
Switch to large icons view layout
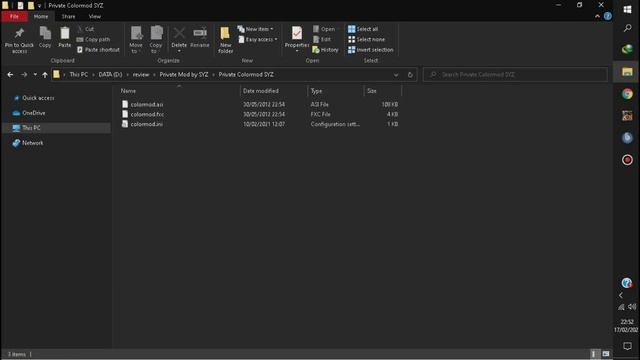pos(606,354)
